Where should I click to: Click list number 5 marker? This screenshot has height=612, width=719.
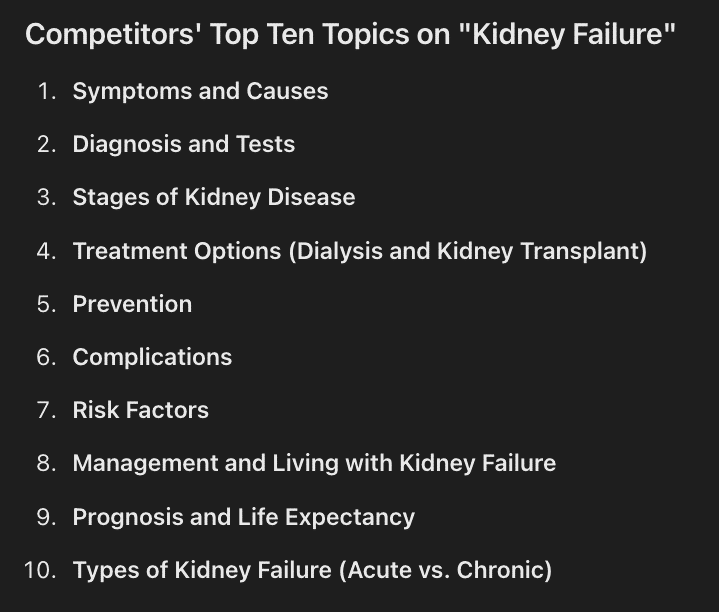coord(47,304)
